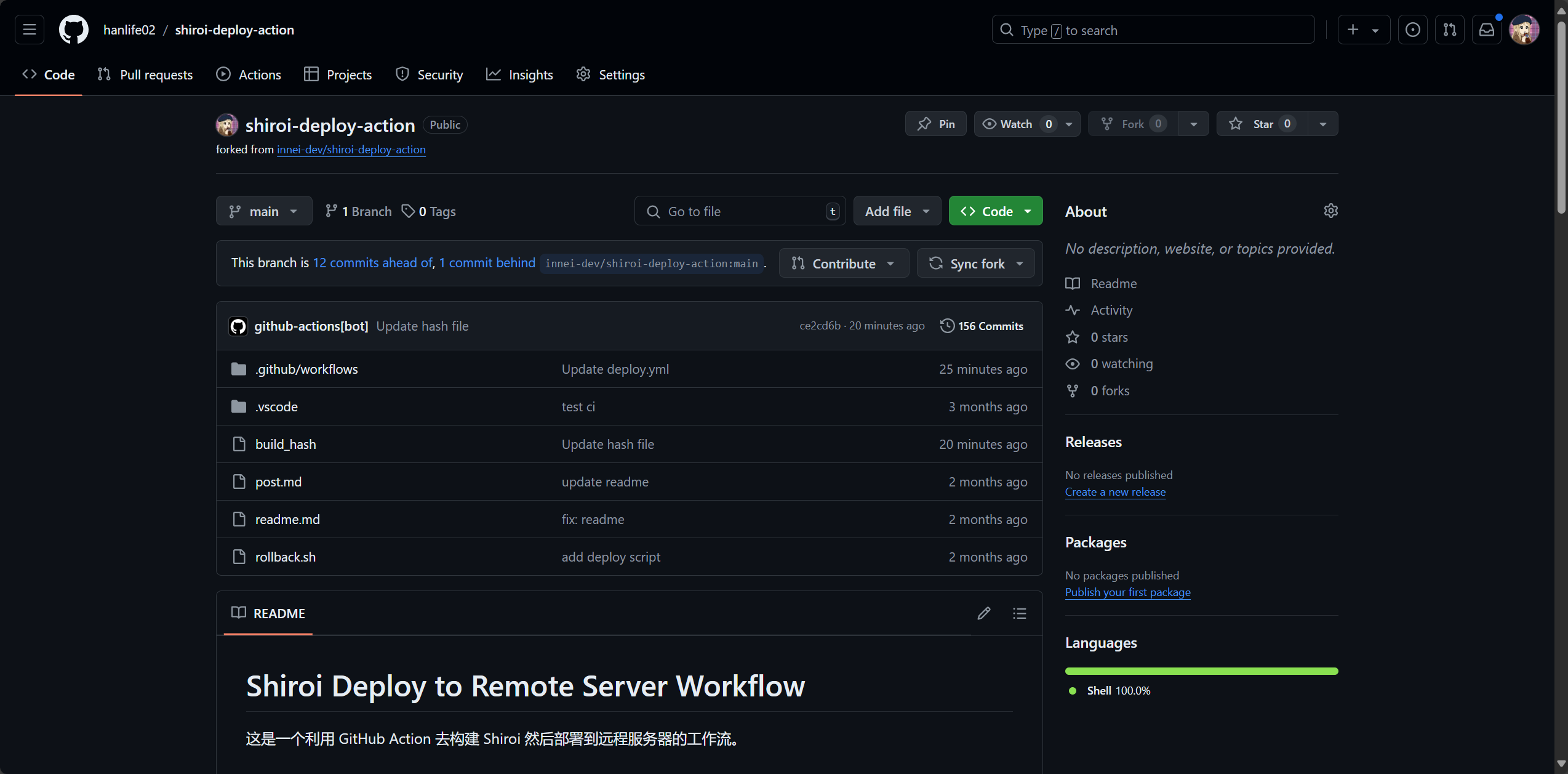Open the Insights tab

click(x=519, y=75)
